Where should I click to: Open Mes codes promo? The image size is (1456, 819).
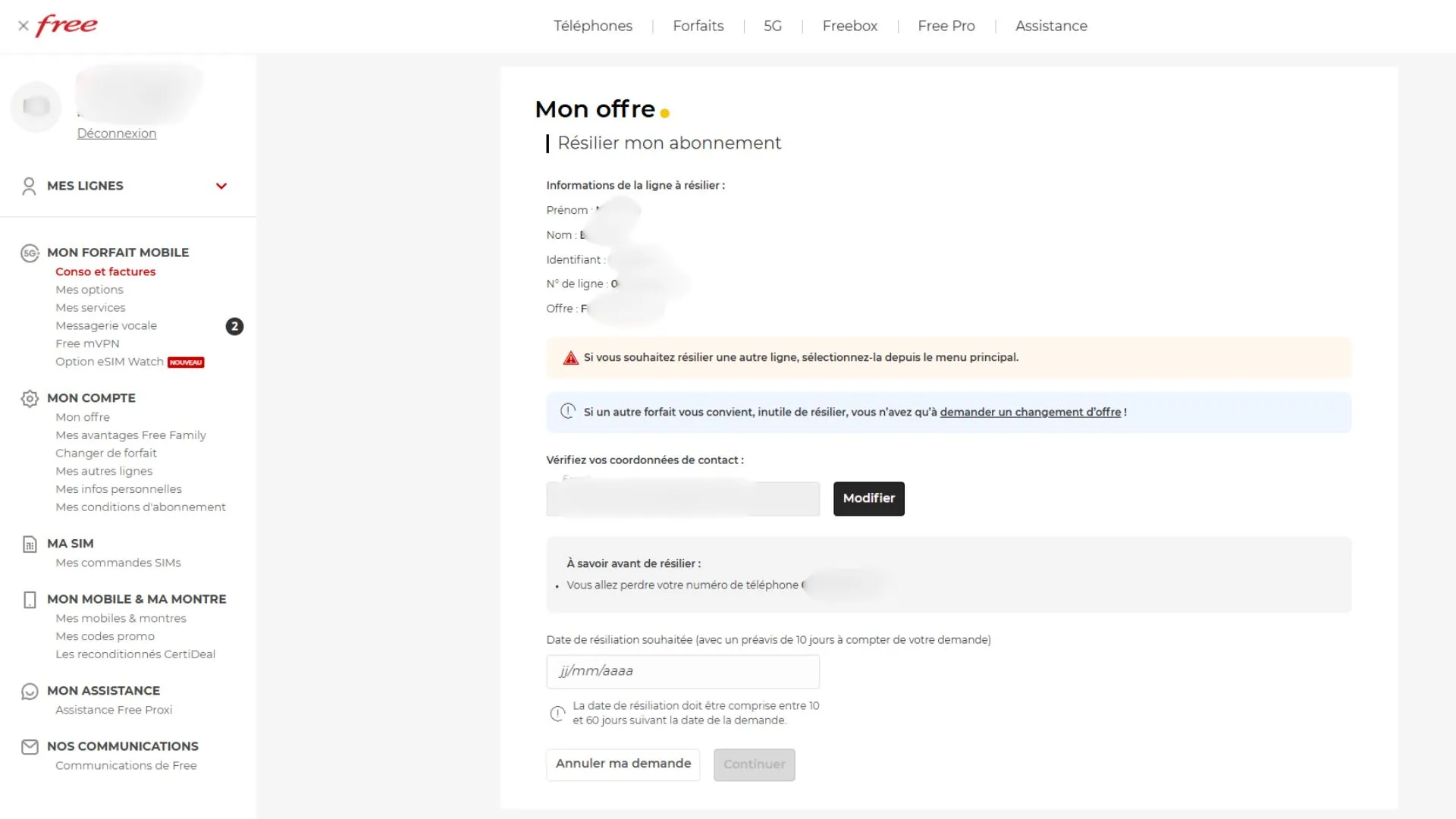(x=105, y=636)
